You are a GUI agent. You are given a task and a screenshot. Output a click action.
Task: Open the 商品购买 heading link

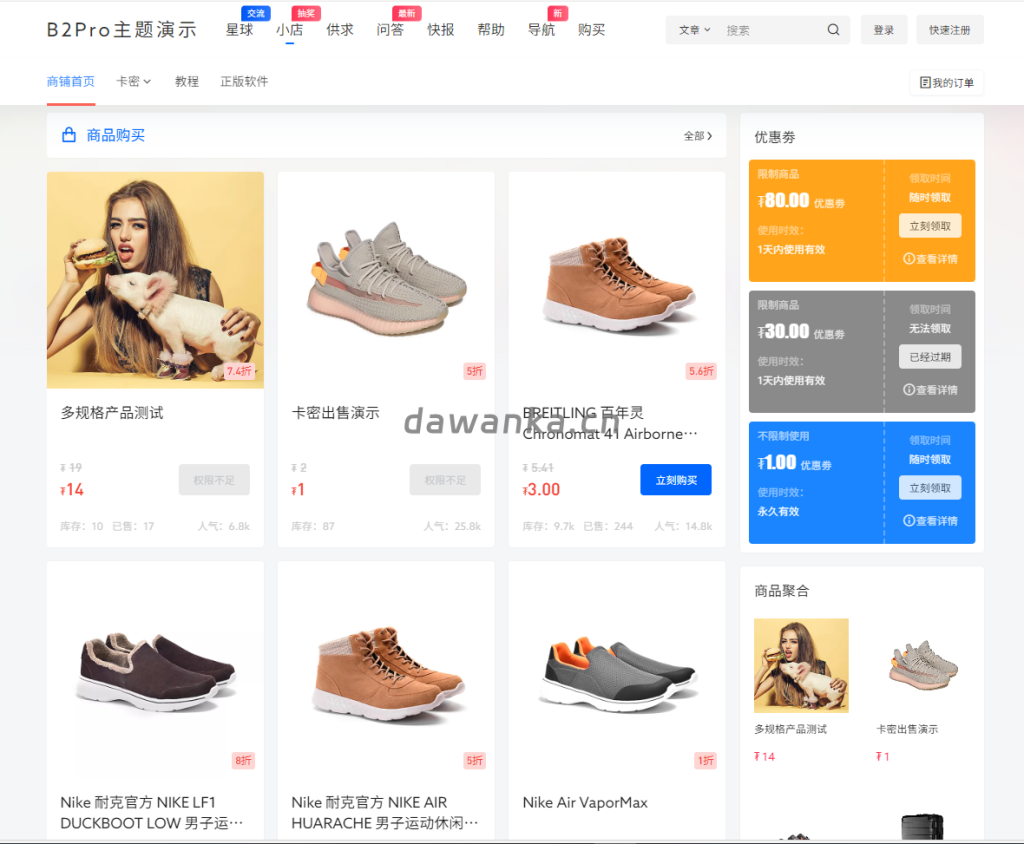tap(116, 135)
